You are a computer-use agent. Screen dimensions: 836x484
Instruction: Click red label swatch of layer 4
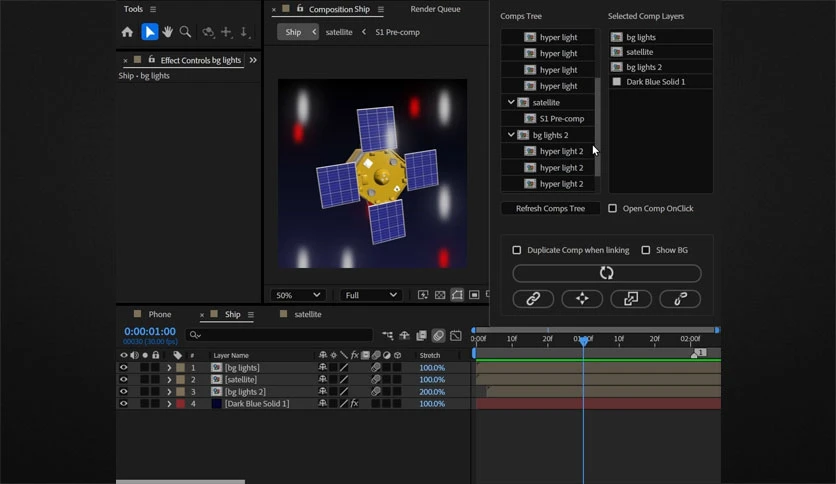[x=181, y=404]
